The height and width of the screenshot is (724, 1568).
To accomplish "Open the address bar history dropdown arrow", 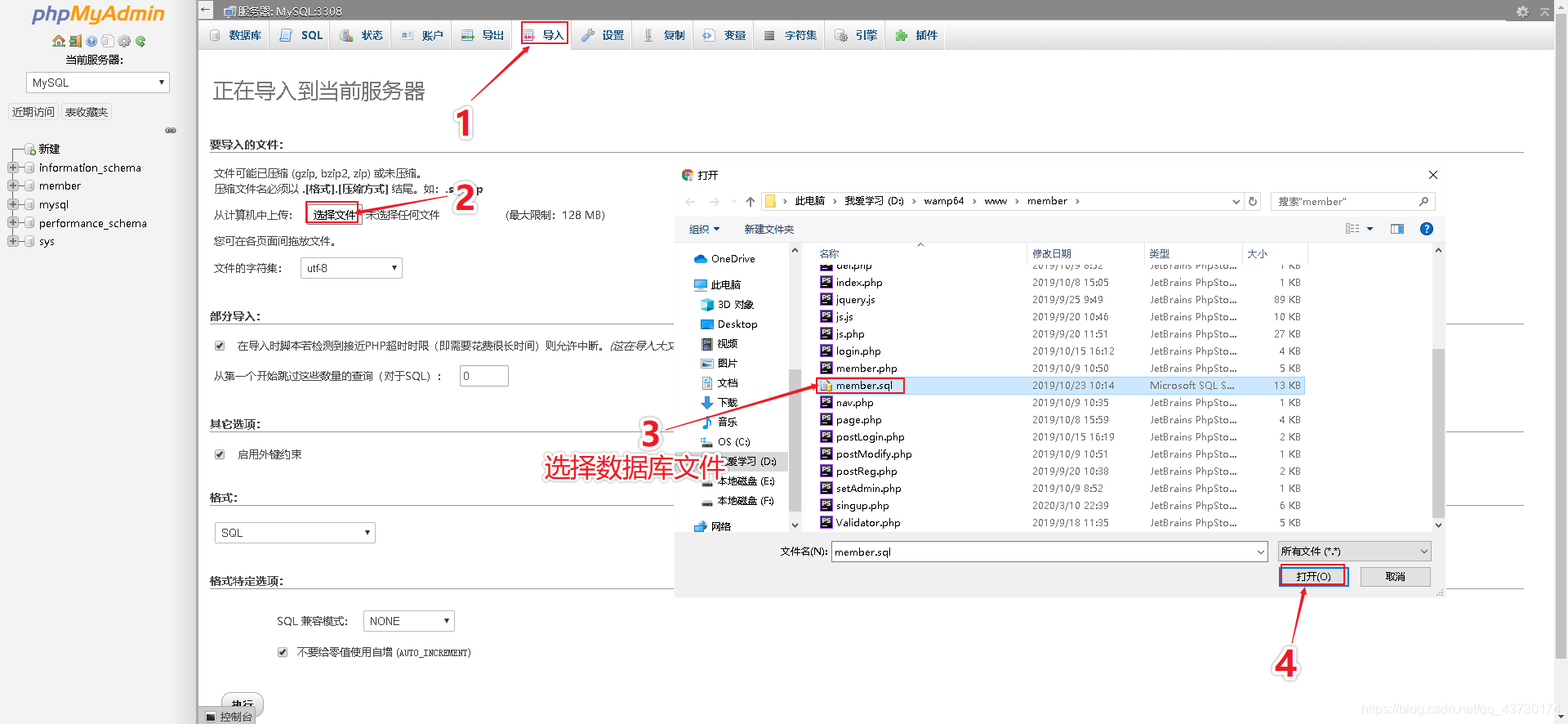I will 1236,201.
